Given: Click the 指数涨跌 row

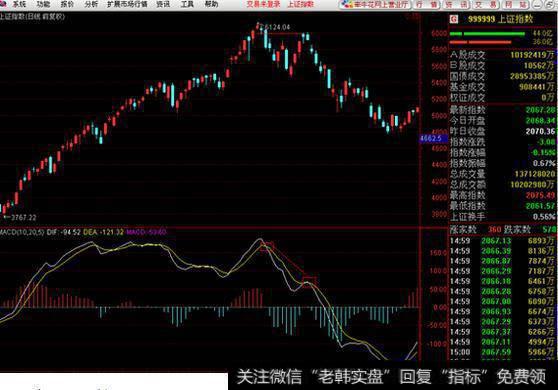Looking at the screenshot, I should [x=502, y=142].
